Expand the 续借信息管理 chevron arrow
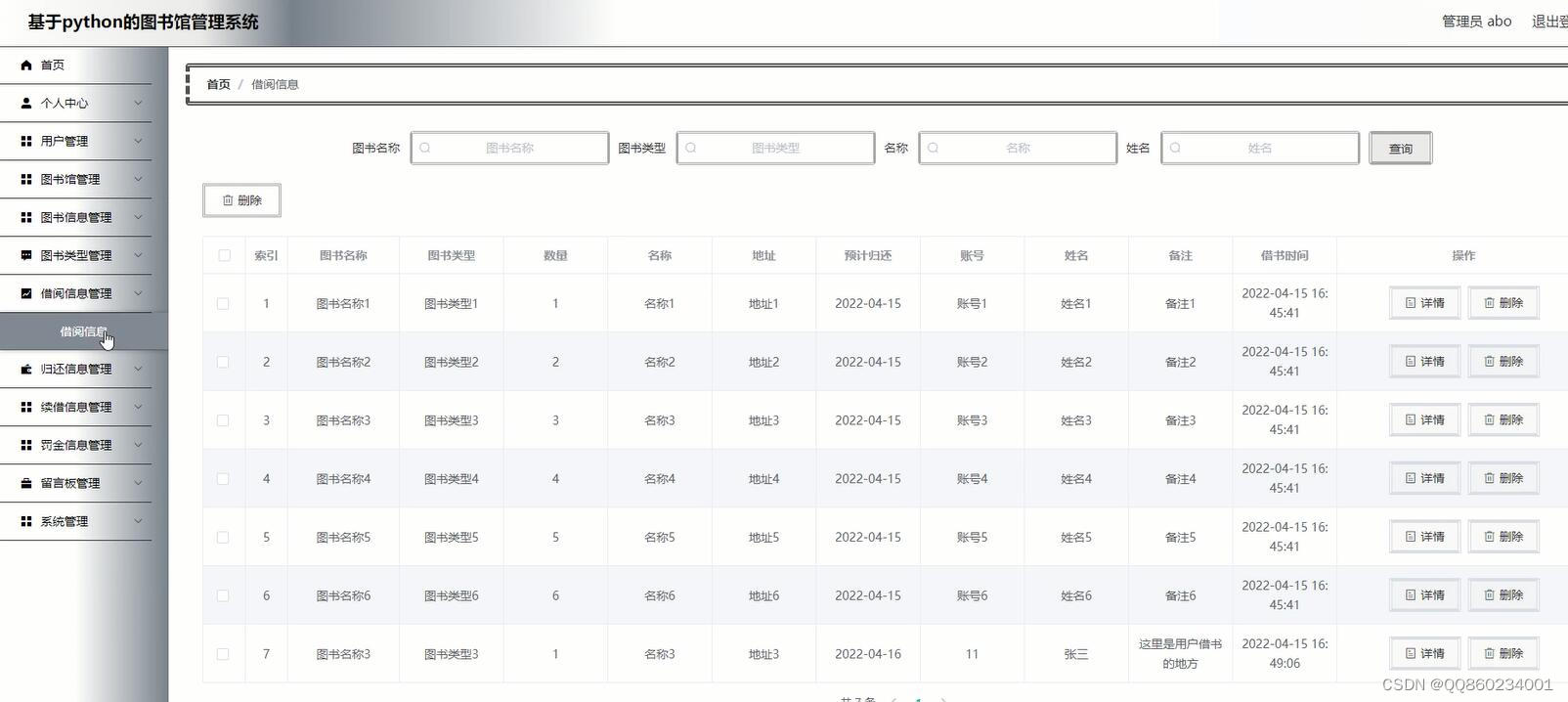 [x=138, y=407]
